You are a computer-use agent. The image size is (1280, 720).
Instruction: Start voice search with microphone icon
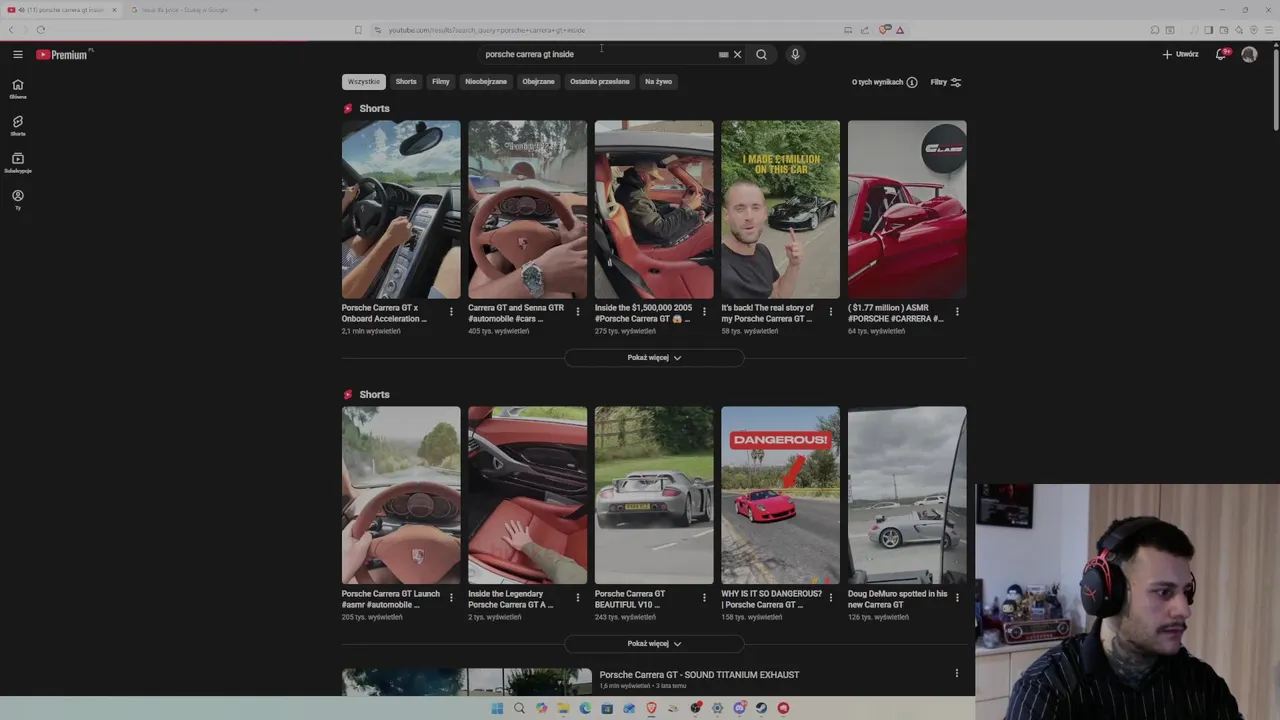[x=795, y=55]
